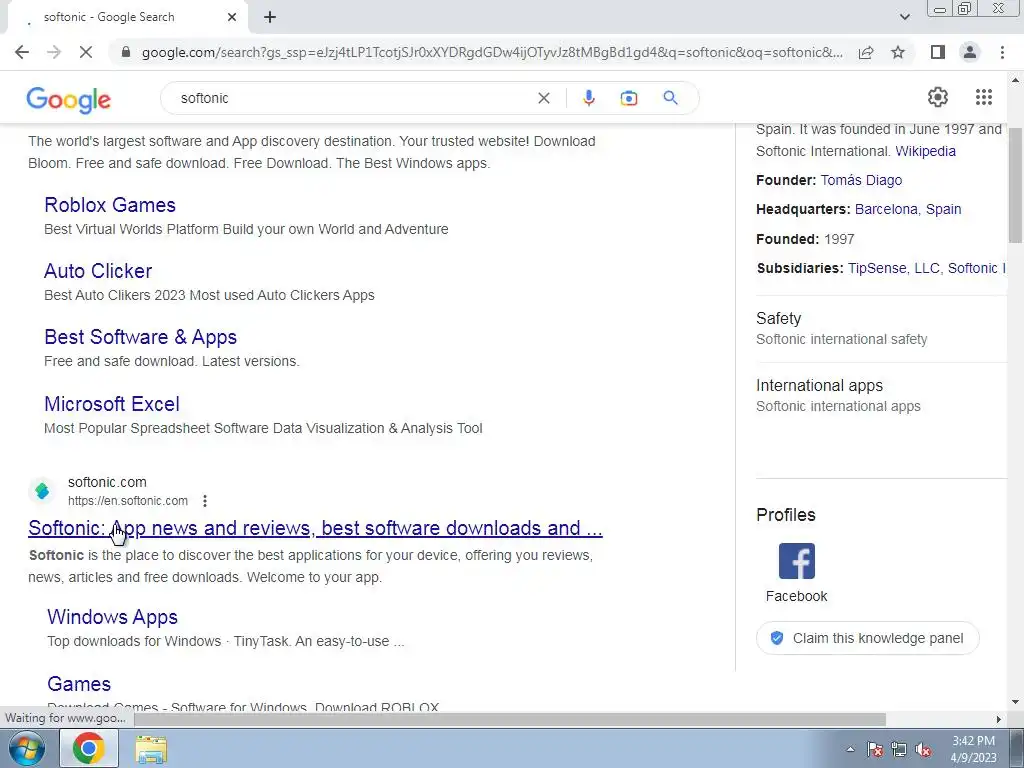Open the Softonic App news and reviews result

pos(315,528)
